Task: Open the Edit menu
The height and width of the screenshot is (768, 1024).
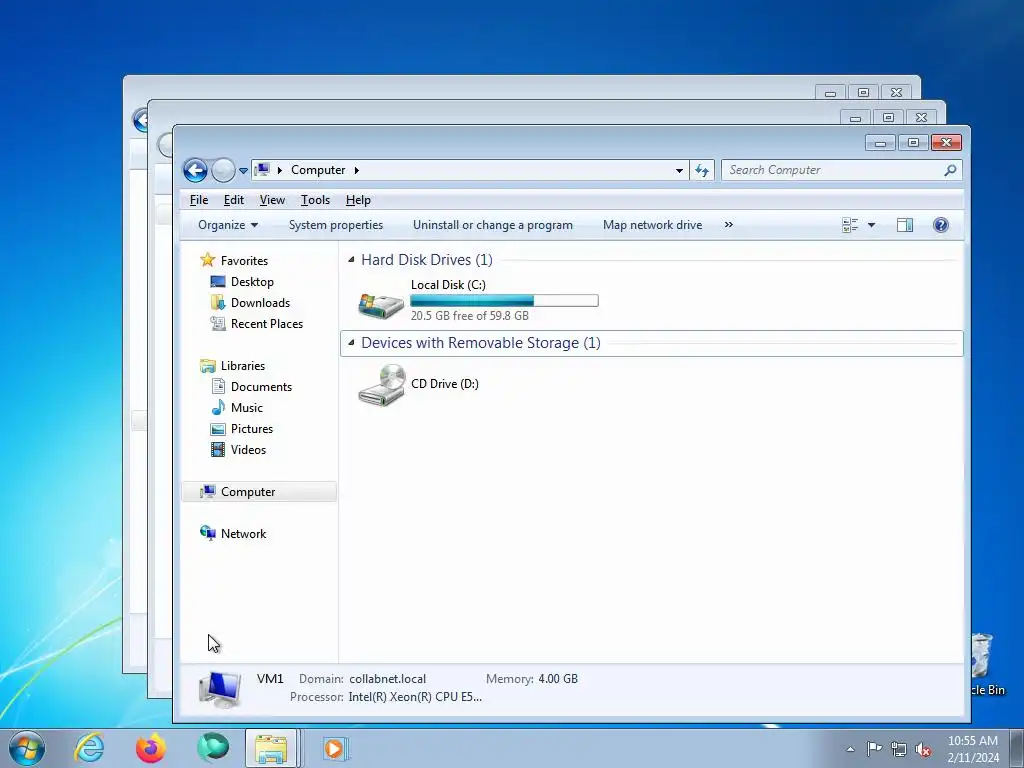Action: pyautogui.click(x=233, y=200)
